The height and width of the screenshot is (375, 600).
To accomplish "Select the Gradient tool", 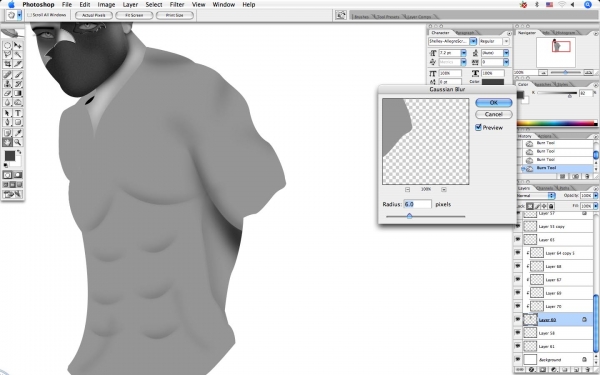I will point(18,93).
